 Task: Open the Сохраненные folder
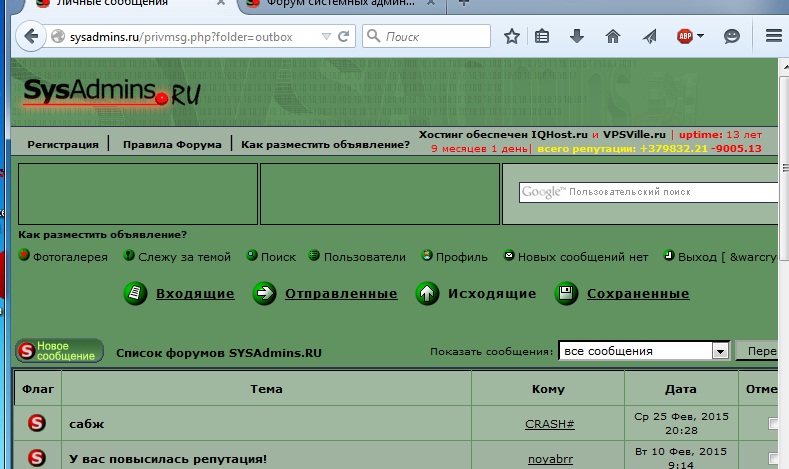pos(638,293)
